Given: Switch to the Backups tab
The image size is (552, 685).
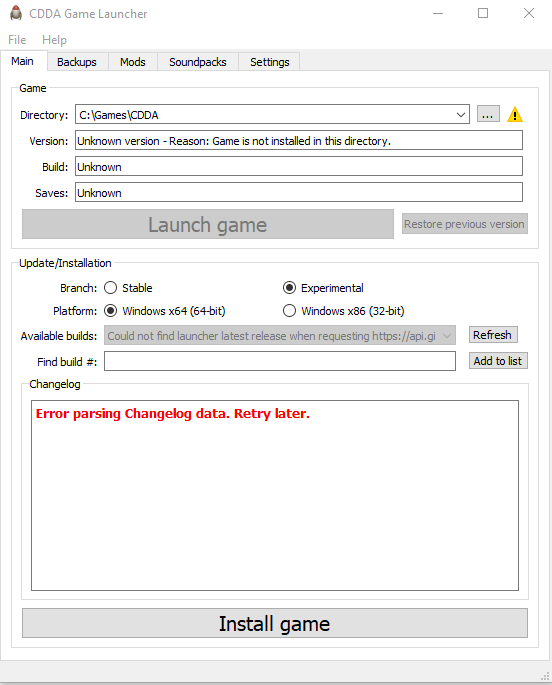Looking at the screenshot, I should pos(77,62).
